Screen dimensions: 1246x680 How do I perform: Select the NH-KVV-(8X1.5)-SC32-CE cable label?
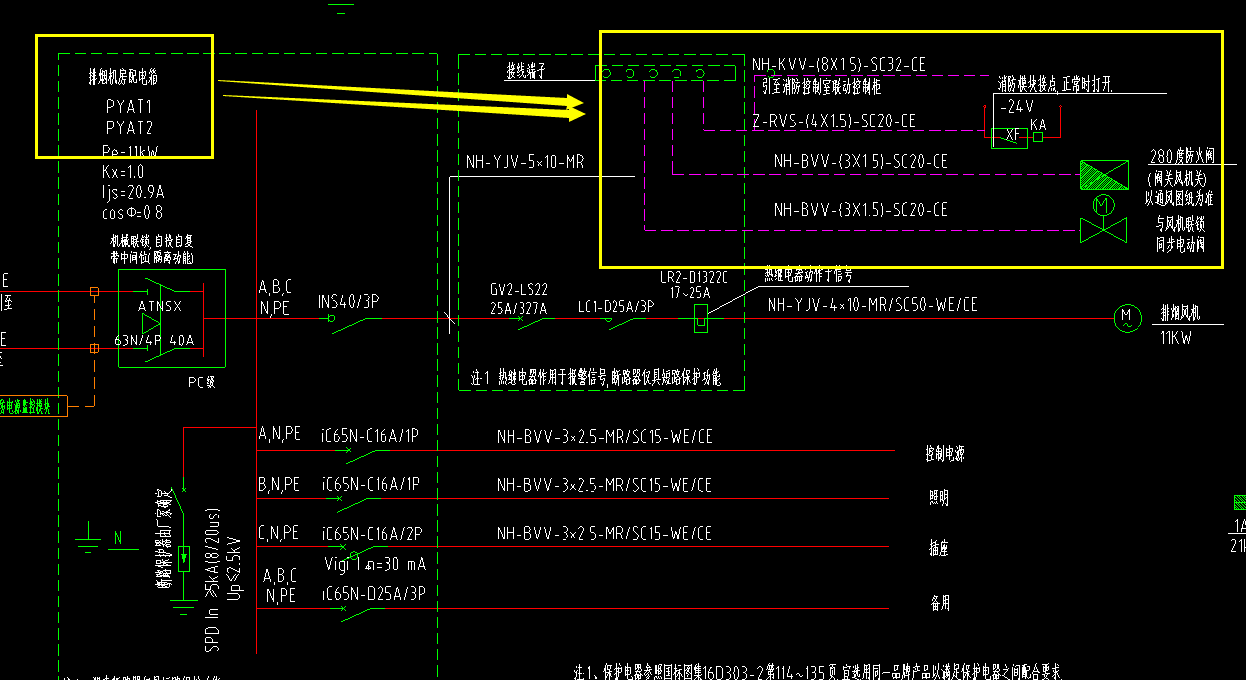(839, 65)
